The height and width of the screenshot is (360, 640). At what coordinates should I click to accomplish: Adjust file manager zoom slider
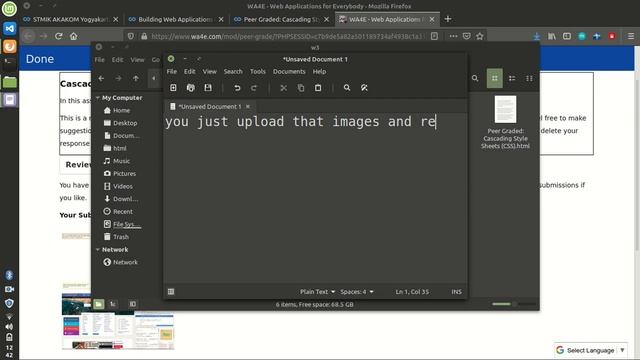(513, 304)
